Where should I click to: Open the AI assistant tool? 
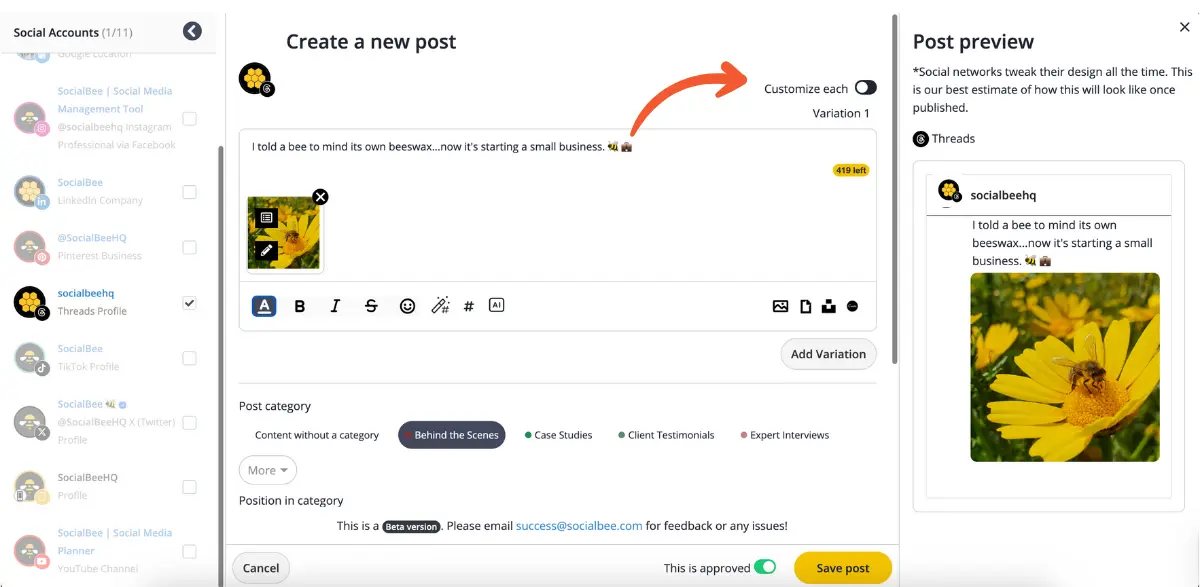(x=496, y=306)
